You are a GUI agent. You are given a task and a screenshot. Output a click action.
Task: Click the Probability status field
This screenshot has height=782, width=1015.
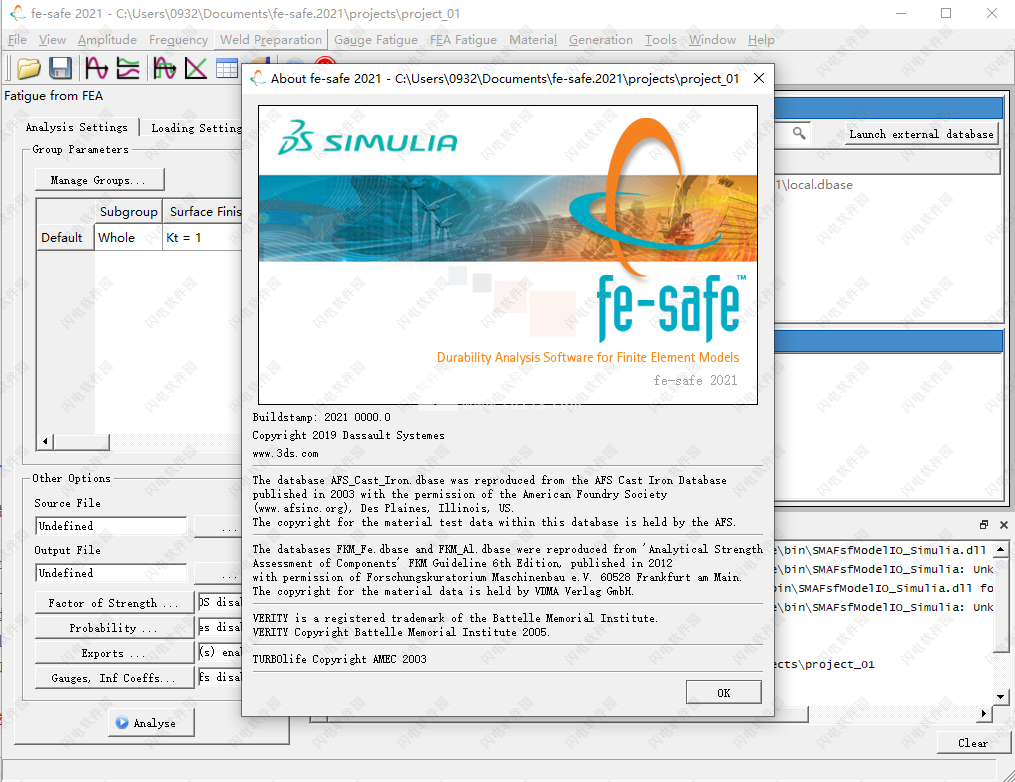tap(220, 627)
